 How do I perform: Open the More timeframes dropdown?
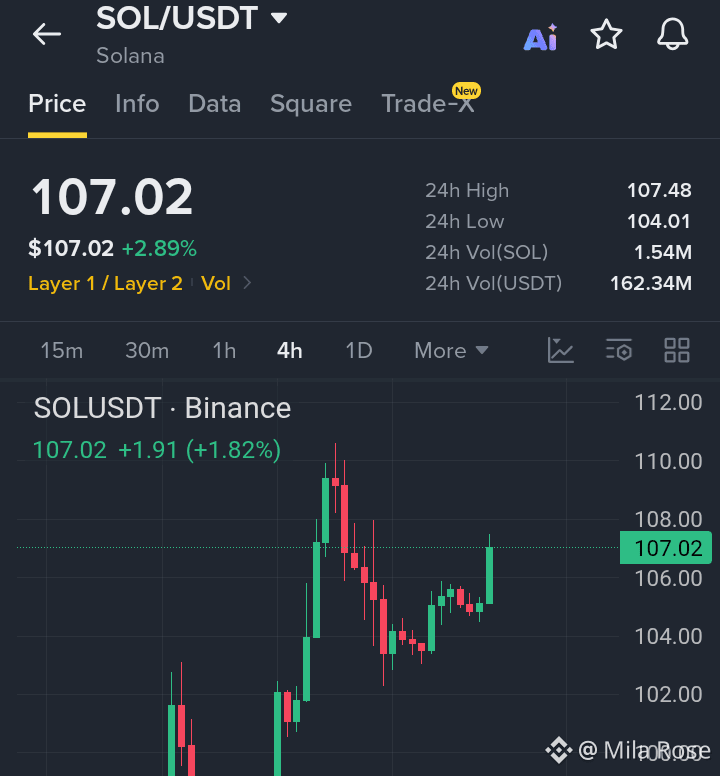[451, 351]
